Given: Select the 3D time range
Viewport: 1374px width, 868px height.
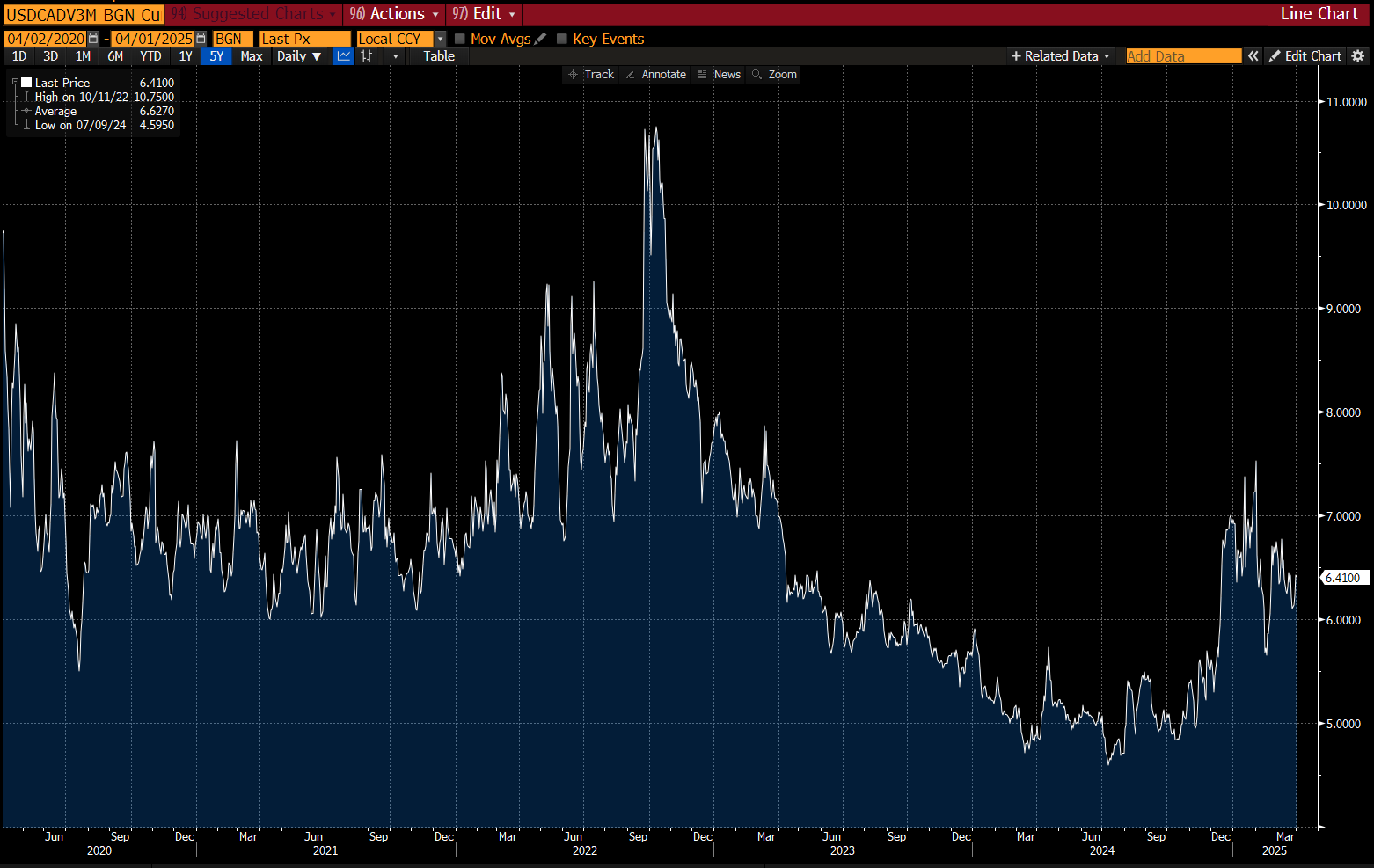Looking at the screenshot, I should click(x=51, y=56).
